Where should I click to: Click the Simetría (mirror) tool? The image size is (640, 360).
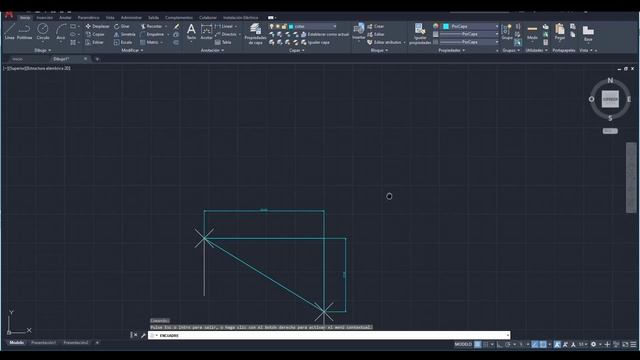(x=124, y=34)
